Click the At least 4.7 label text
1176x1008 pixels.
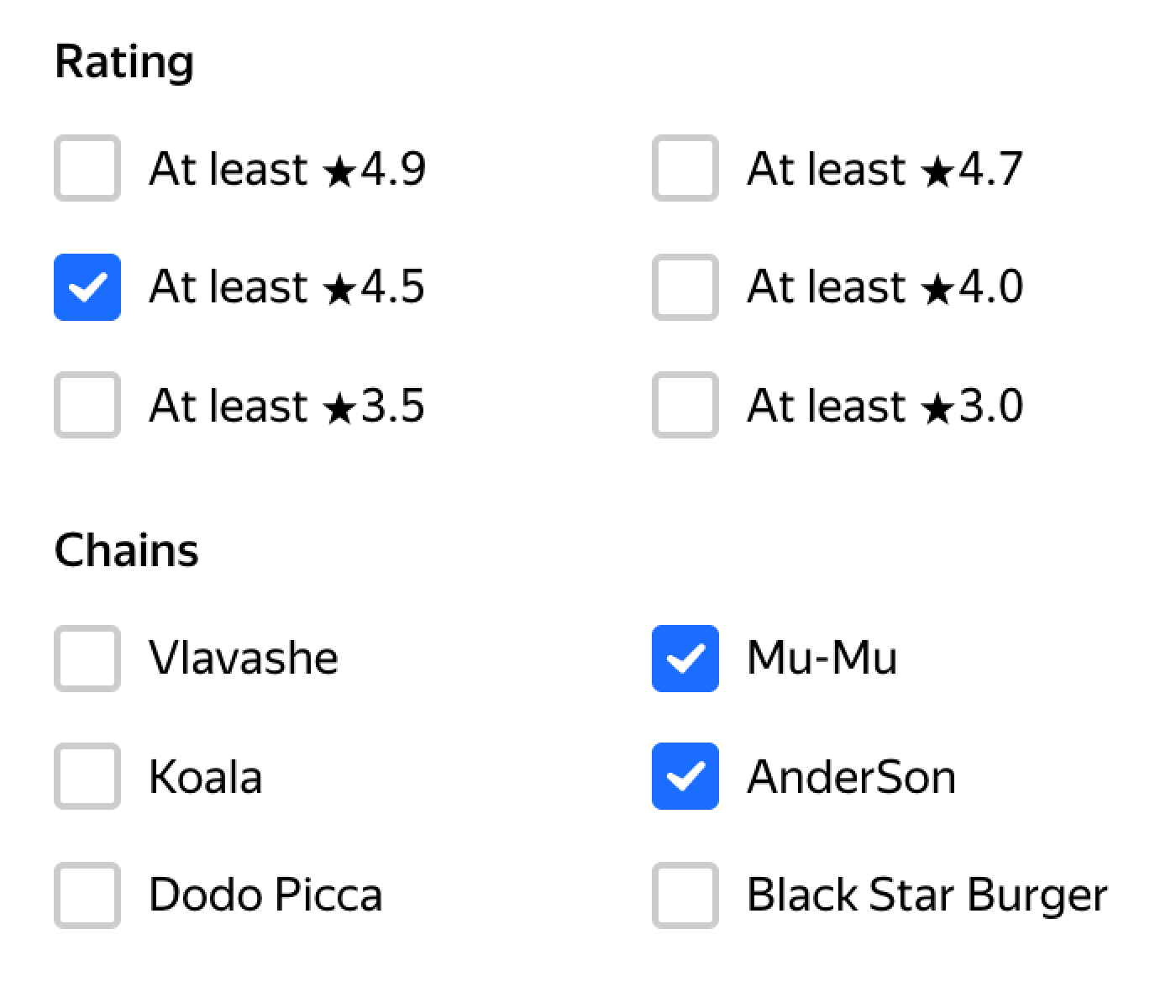(885, 169)
